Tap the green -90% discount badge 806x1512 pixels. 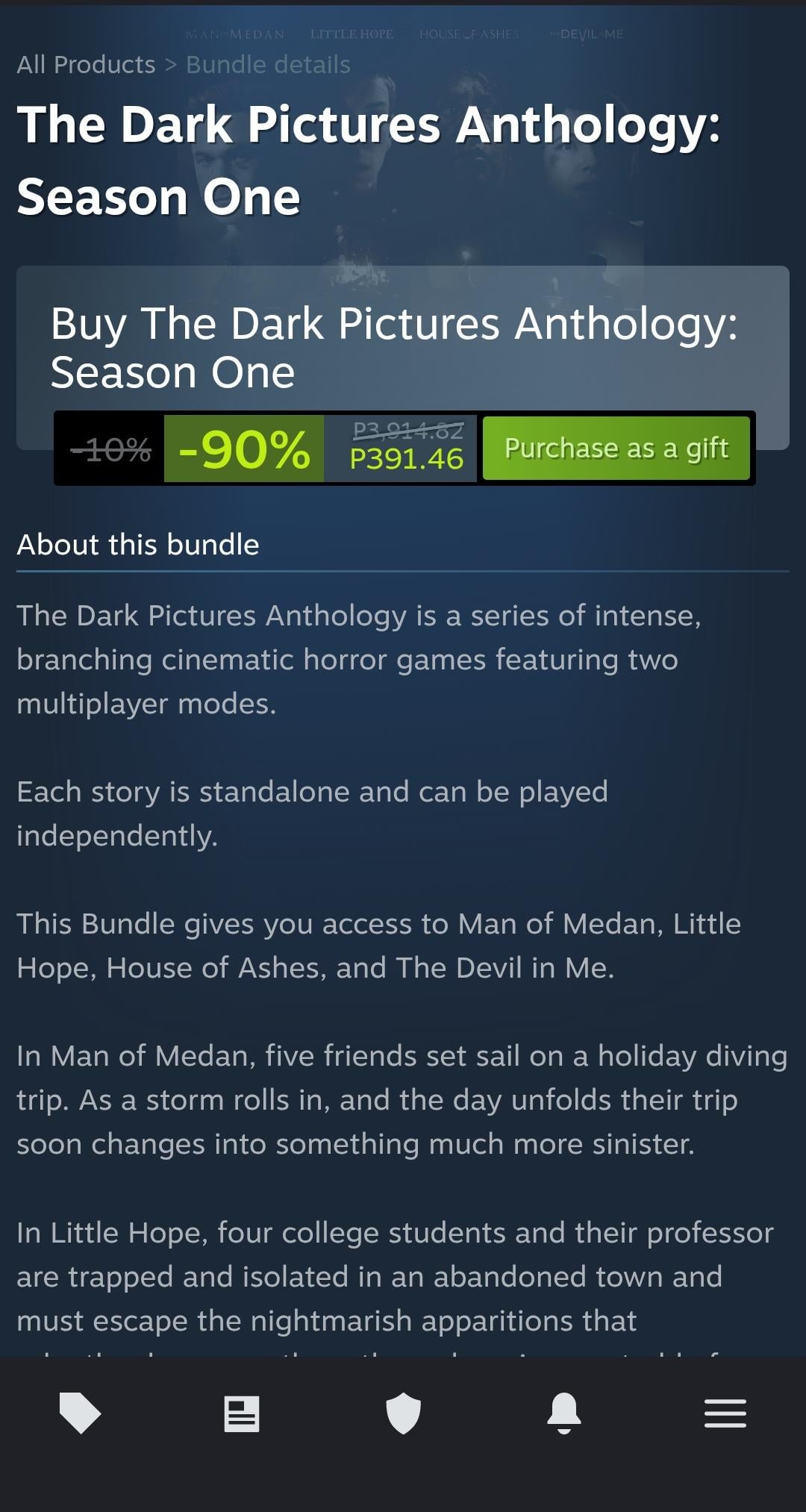coord(244,449)
